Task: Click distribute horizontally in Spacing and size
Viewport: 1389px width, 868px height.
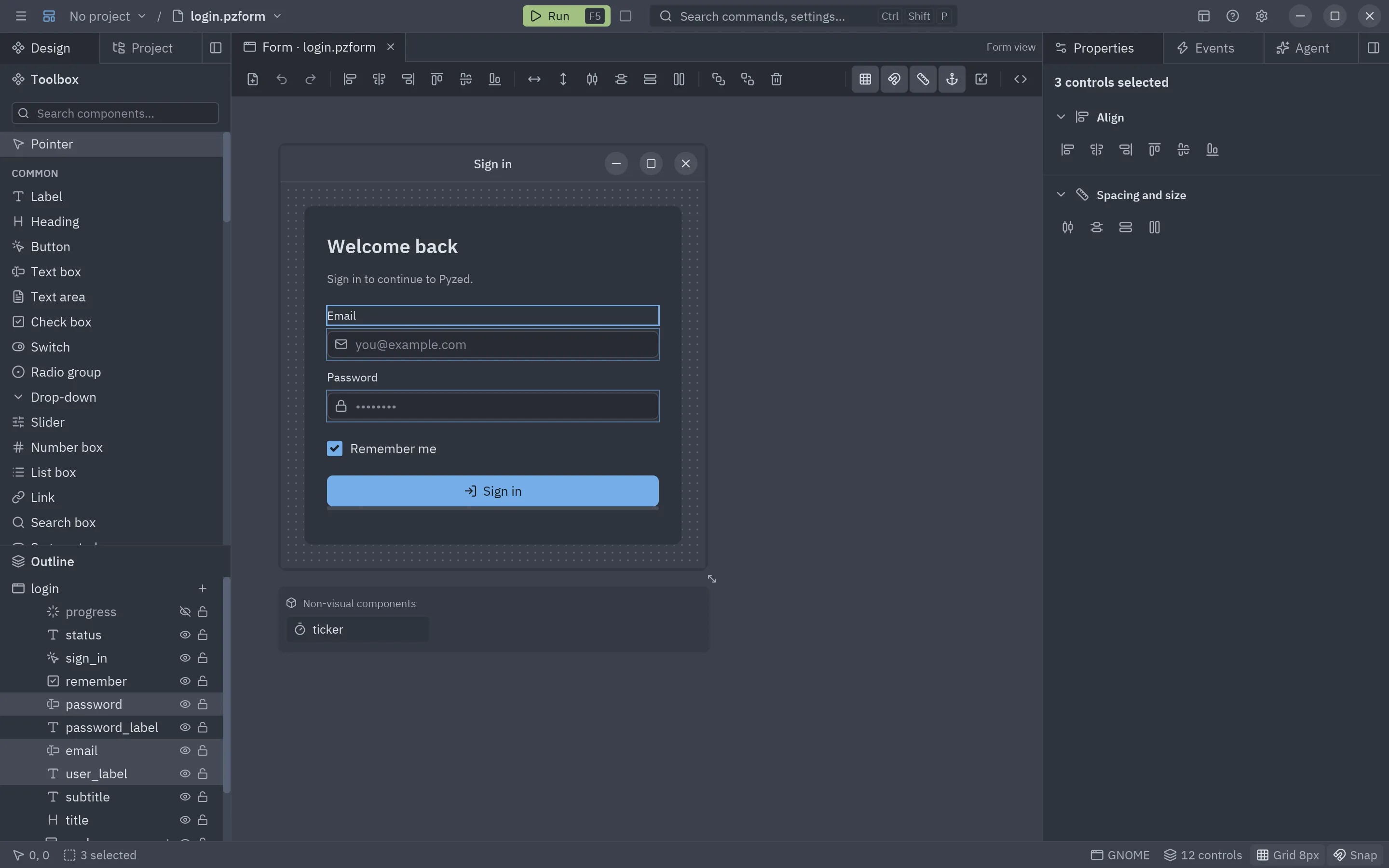Action: [1068, 227]
